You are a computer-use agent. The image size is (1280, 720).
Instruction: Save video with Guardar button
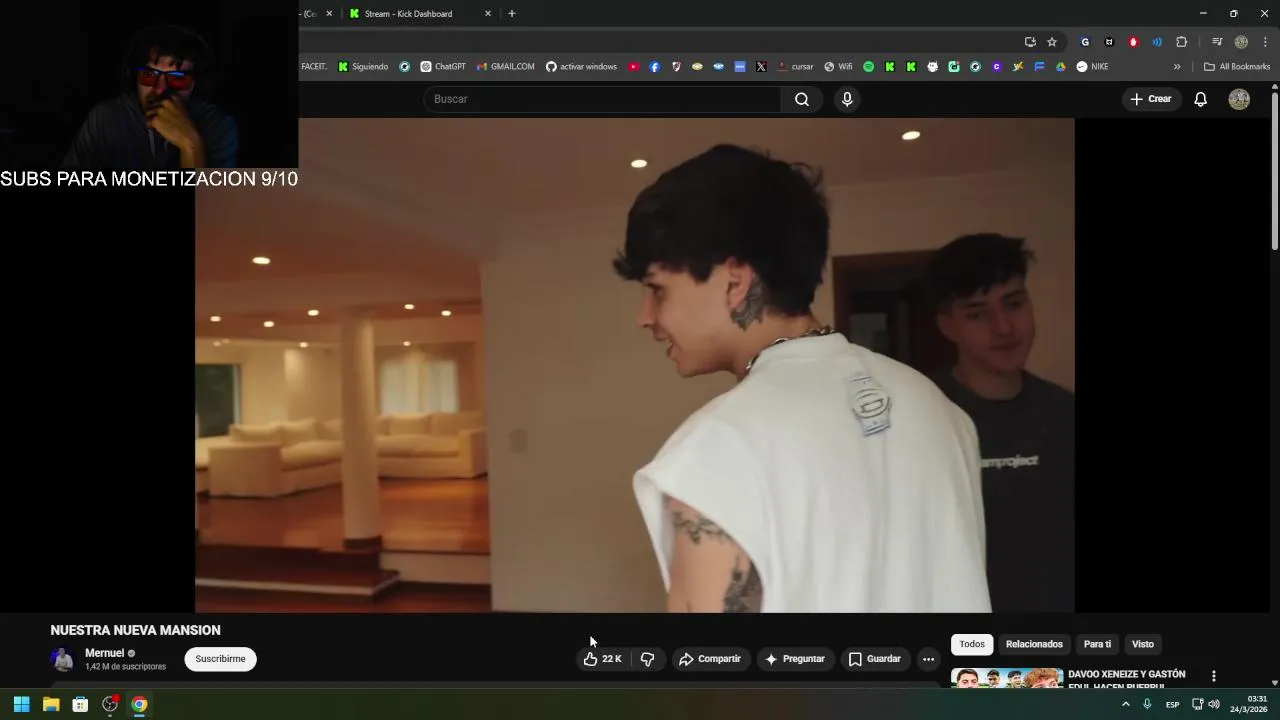tap(875, 659)
